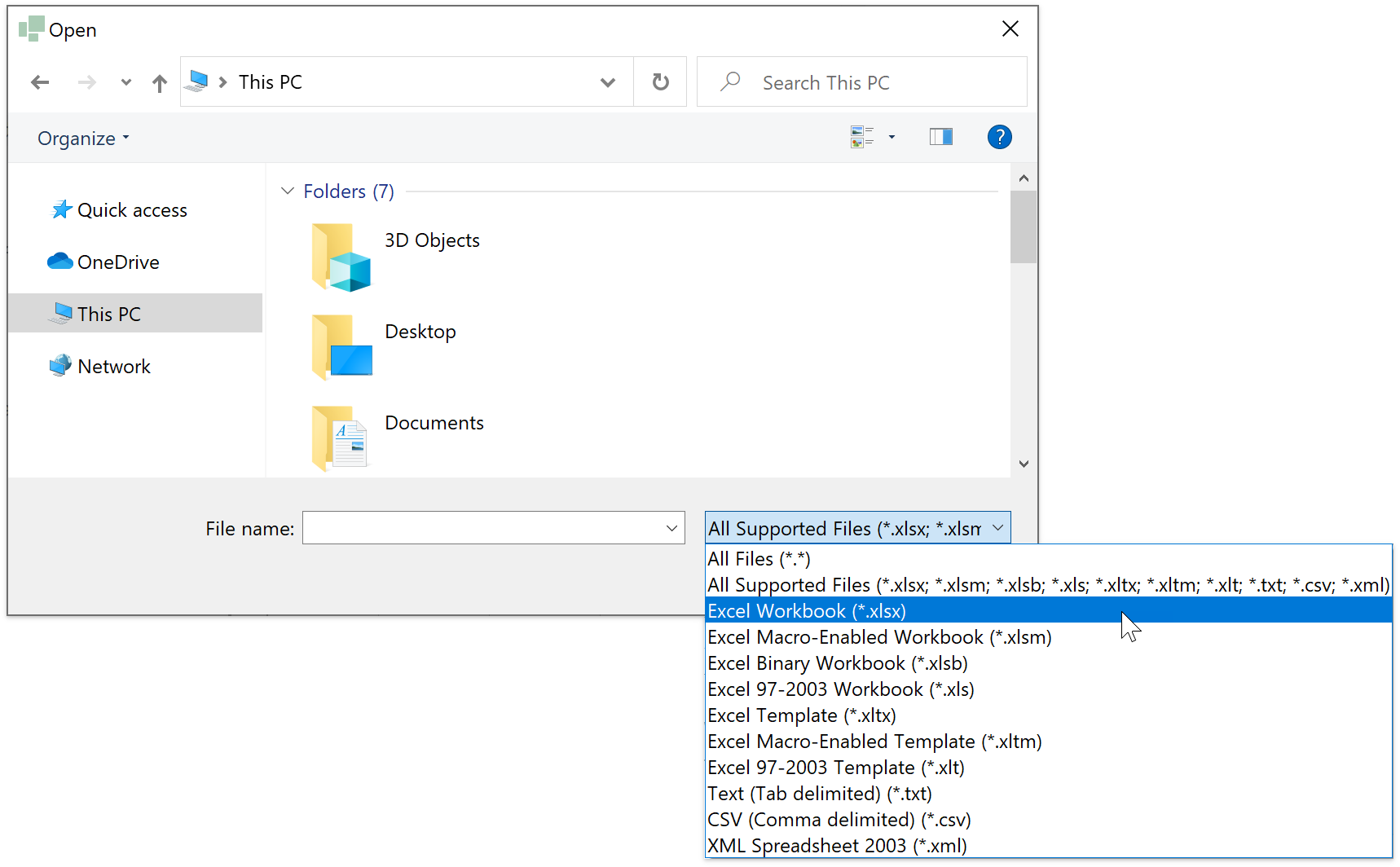Open the Help question mark icon

coord(999,137)
